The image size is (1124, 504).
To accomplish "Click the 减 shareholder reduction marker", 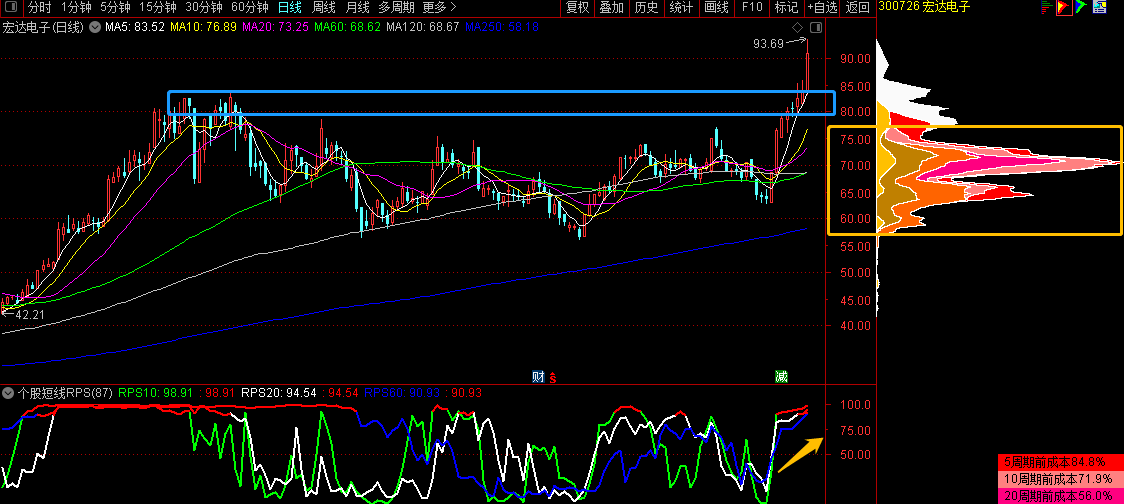I will (x=781, y=377).
